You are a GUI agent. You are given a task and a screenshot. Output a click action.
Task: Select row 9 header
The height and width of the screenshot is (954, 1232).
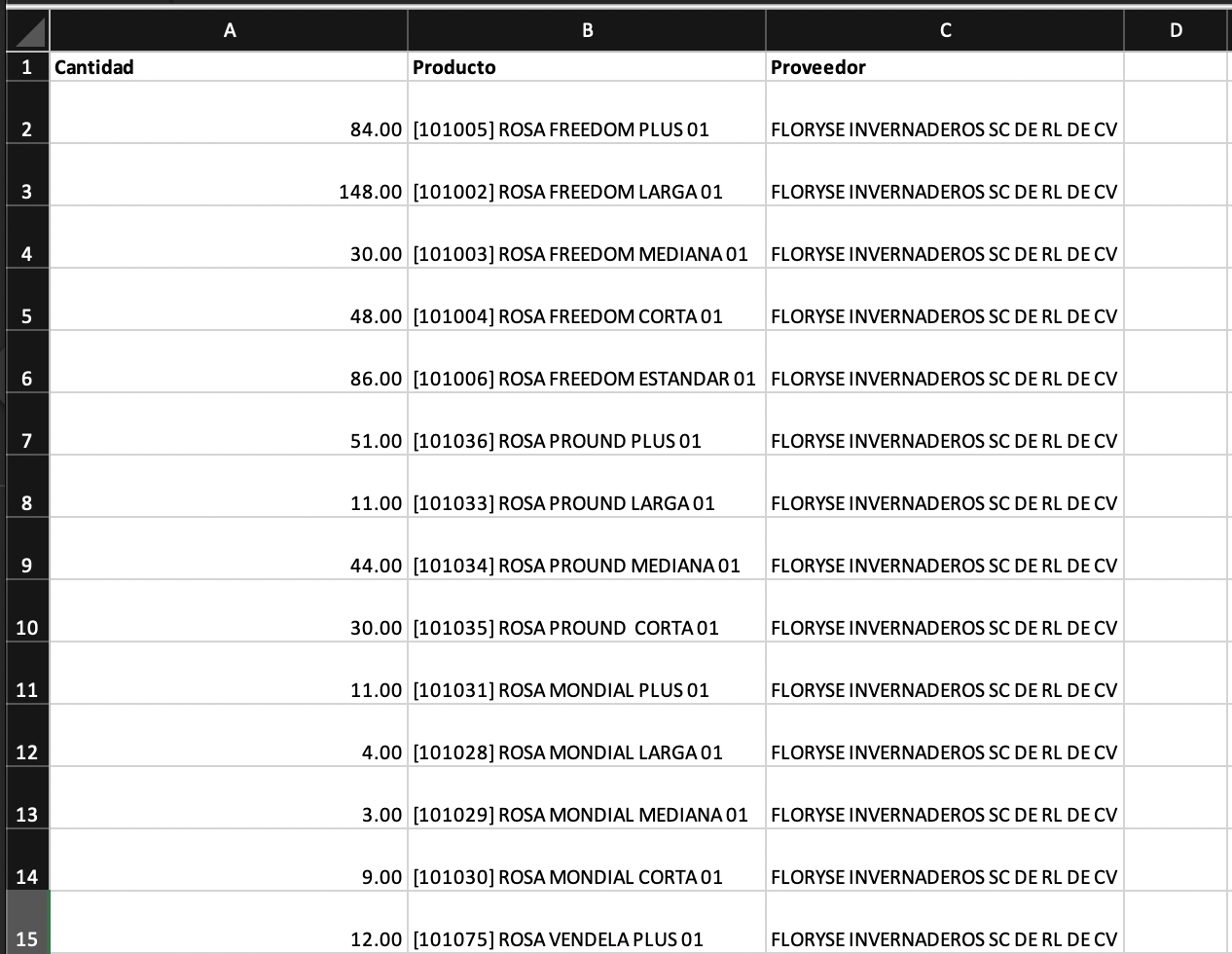tap(27, 549)
